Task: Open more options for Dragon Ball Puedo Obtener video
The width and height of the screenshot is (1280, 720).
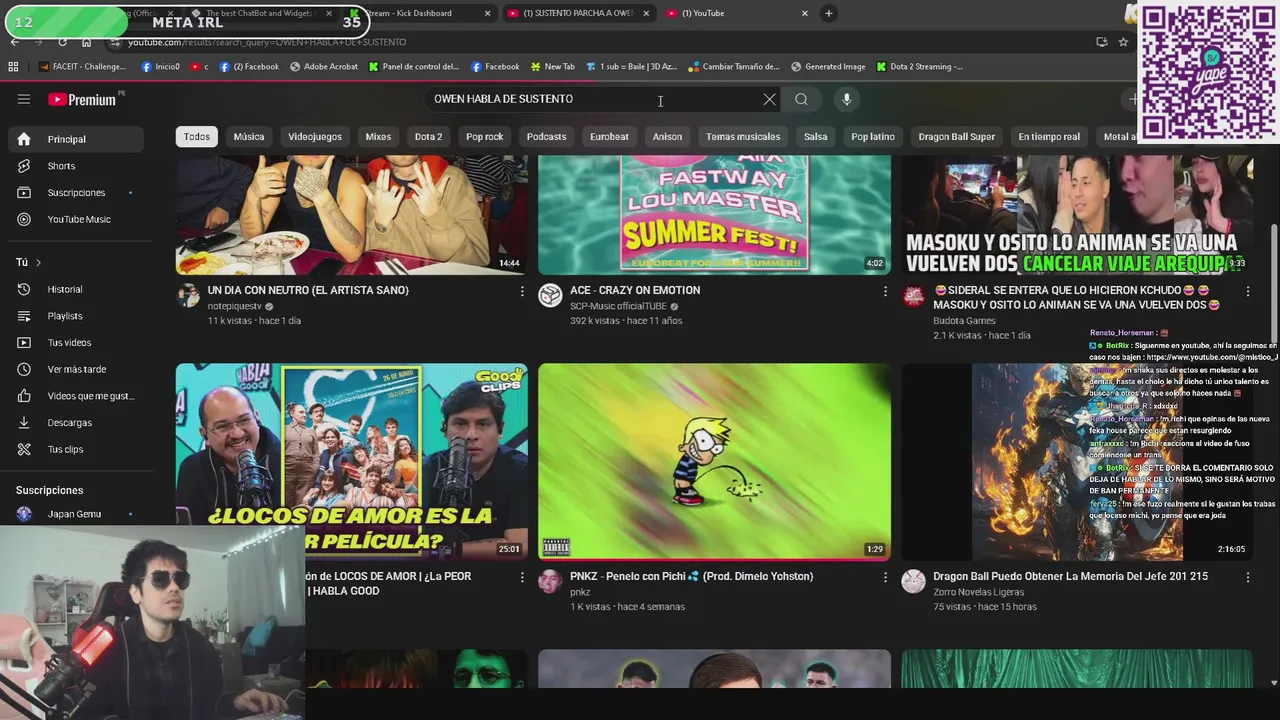Action: coord(1247,577)
